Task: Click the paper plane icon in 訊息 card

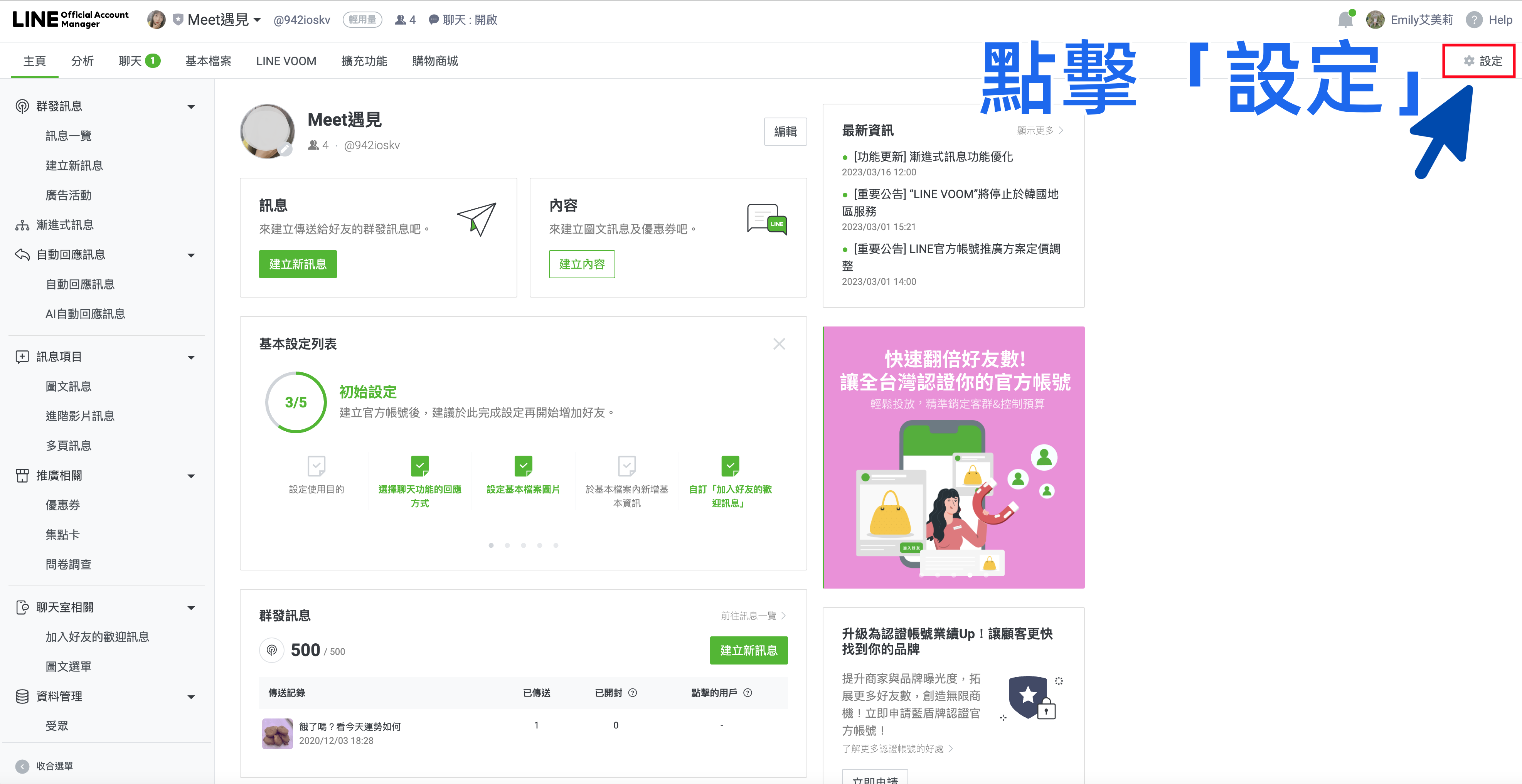Action: 476,219
